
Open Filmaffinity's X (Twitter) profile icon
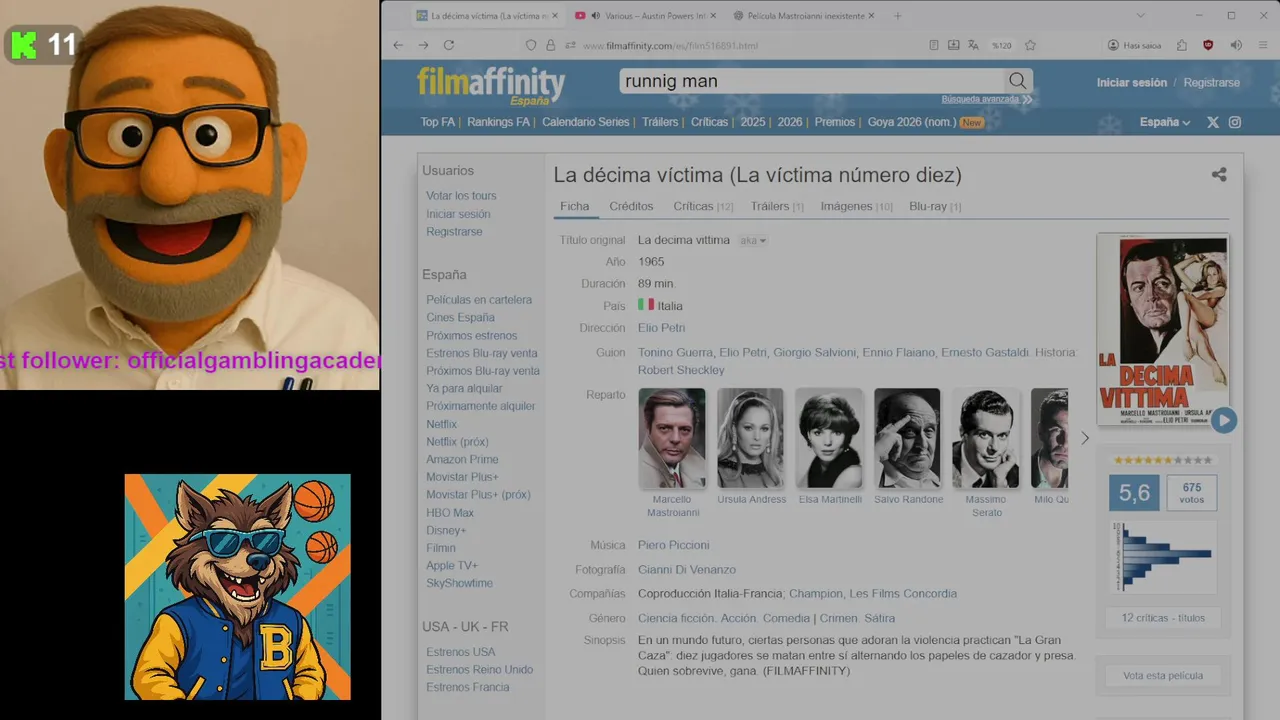point(1213,122)
